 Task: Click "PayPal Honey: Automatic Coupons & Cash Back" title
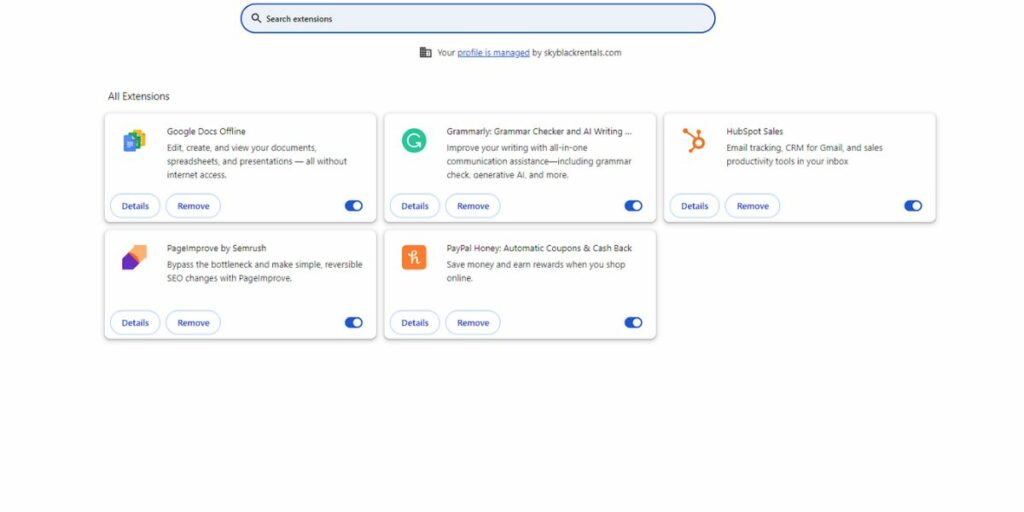coord(539,248)
